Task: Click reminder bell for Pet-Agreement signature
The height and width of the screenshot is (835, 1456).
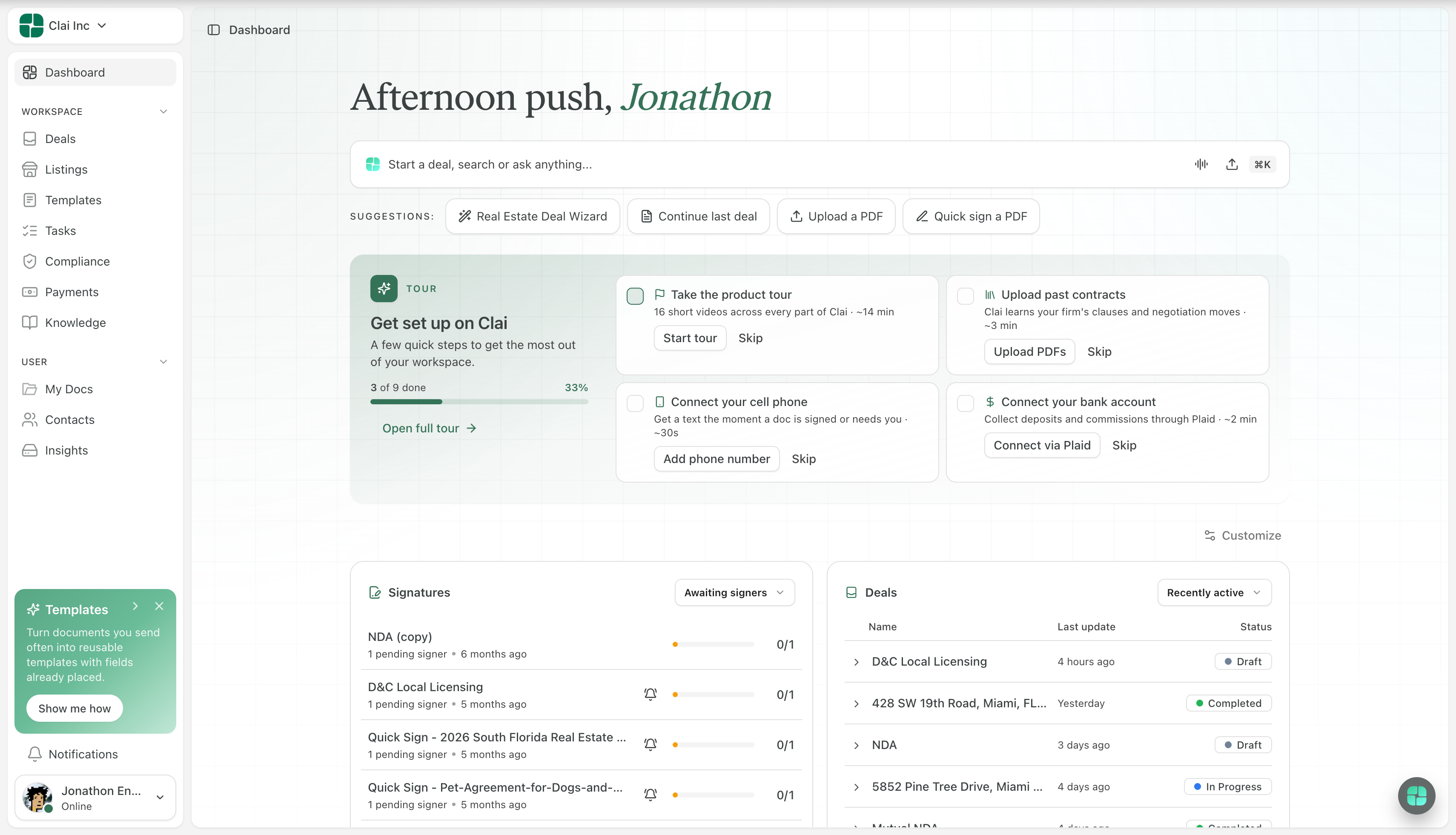Action: [650, 795]
